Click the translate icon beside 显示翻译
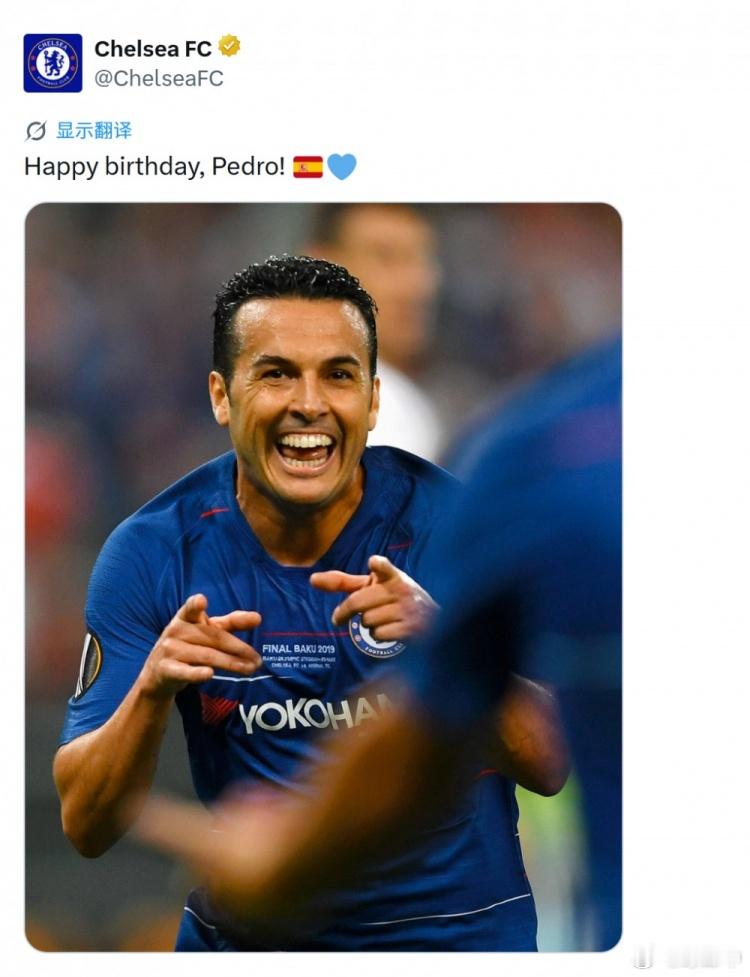Image resolution: width=750 pixels, height=977 pixels. click(36, 131)
